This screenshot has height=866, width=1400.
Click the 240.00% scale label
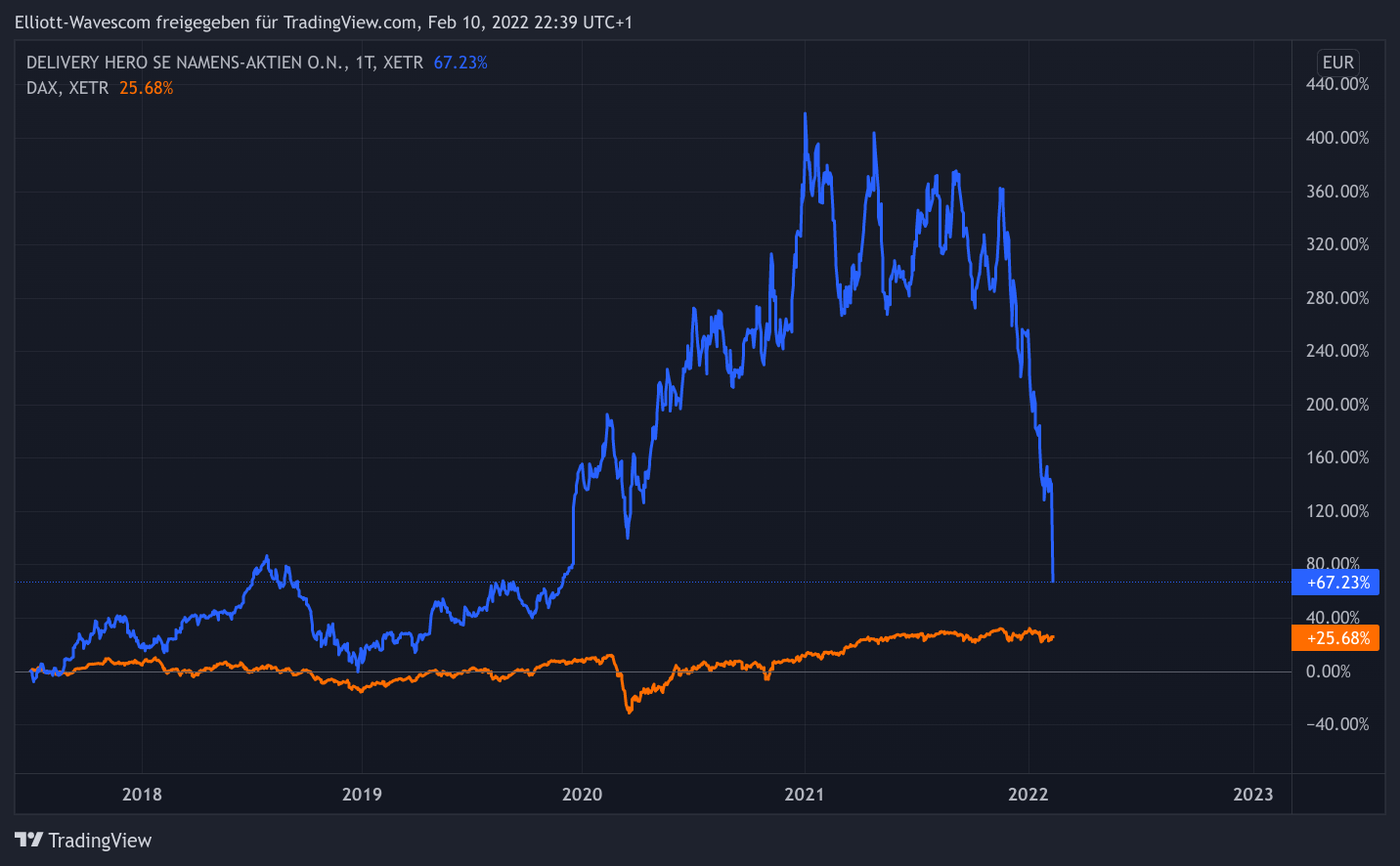(x=1337, y=351)
